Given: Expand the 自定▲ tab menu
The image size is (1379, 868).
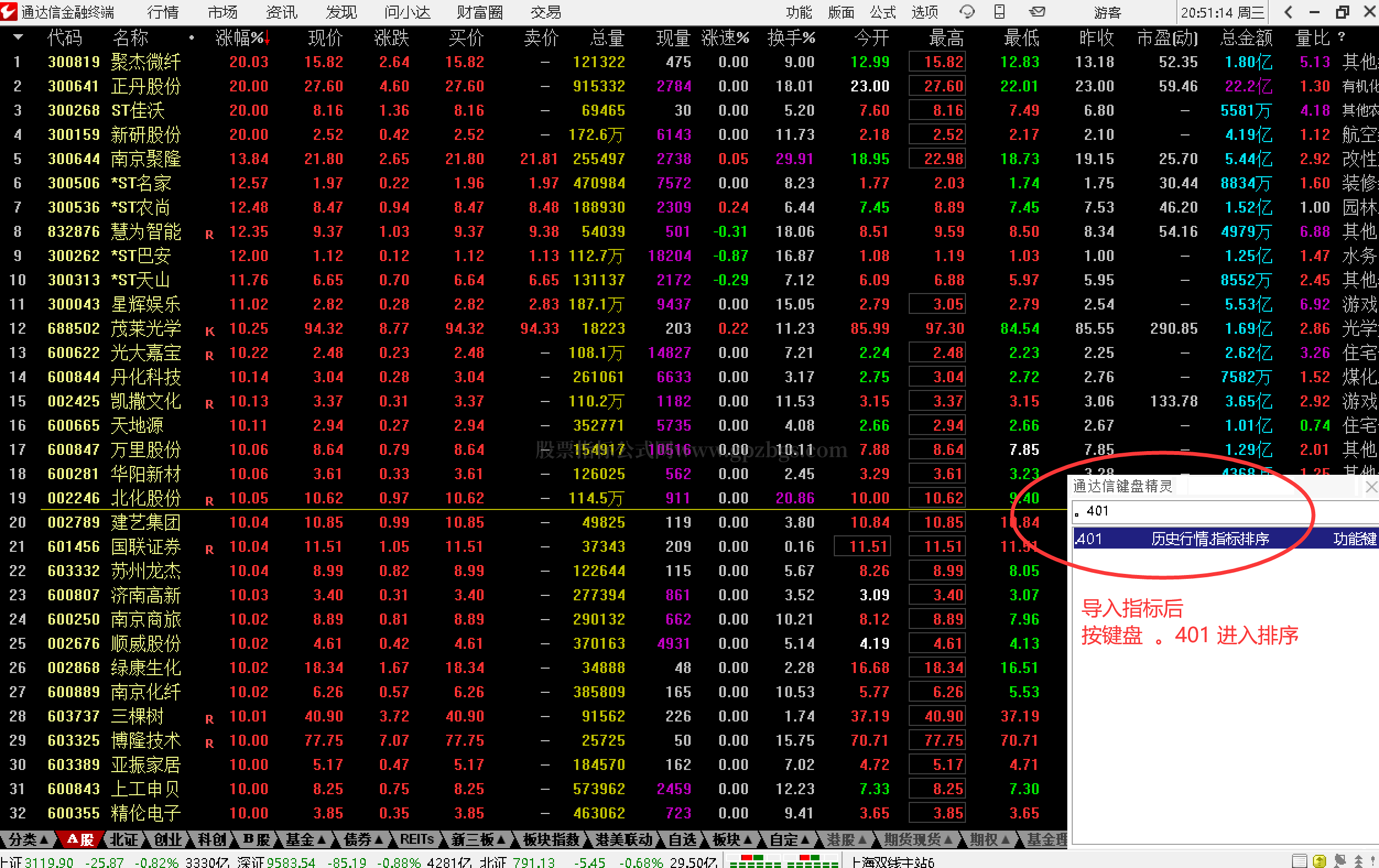Looking at the screenshot, I should [x=789, y=839].
